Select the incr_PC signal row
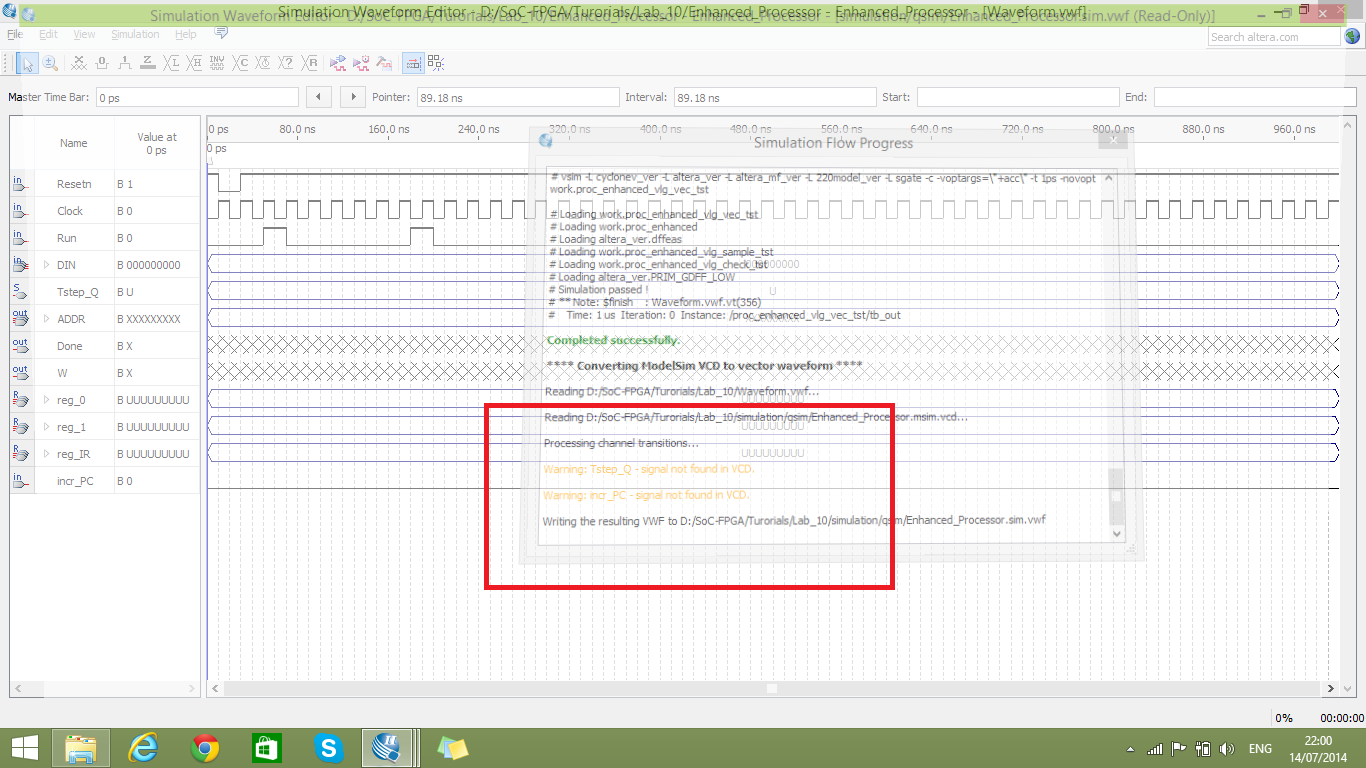The image size is (1366, 768). [x=105, y=481]
